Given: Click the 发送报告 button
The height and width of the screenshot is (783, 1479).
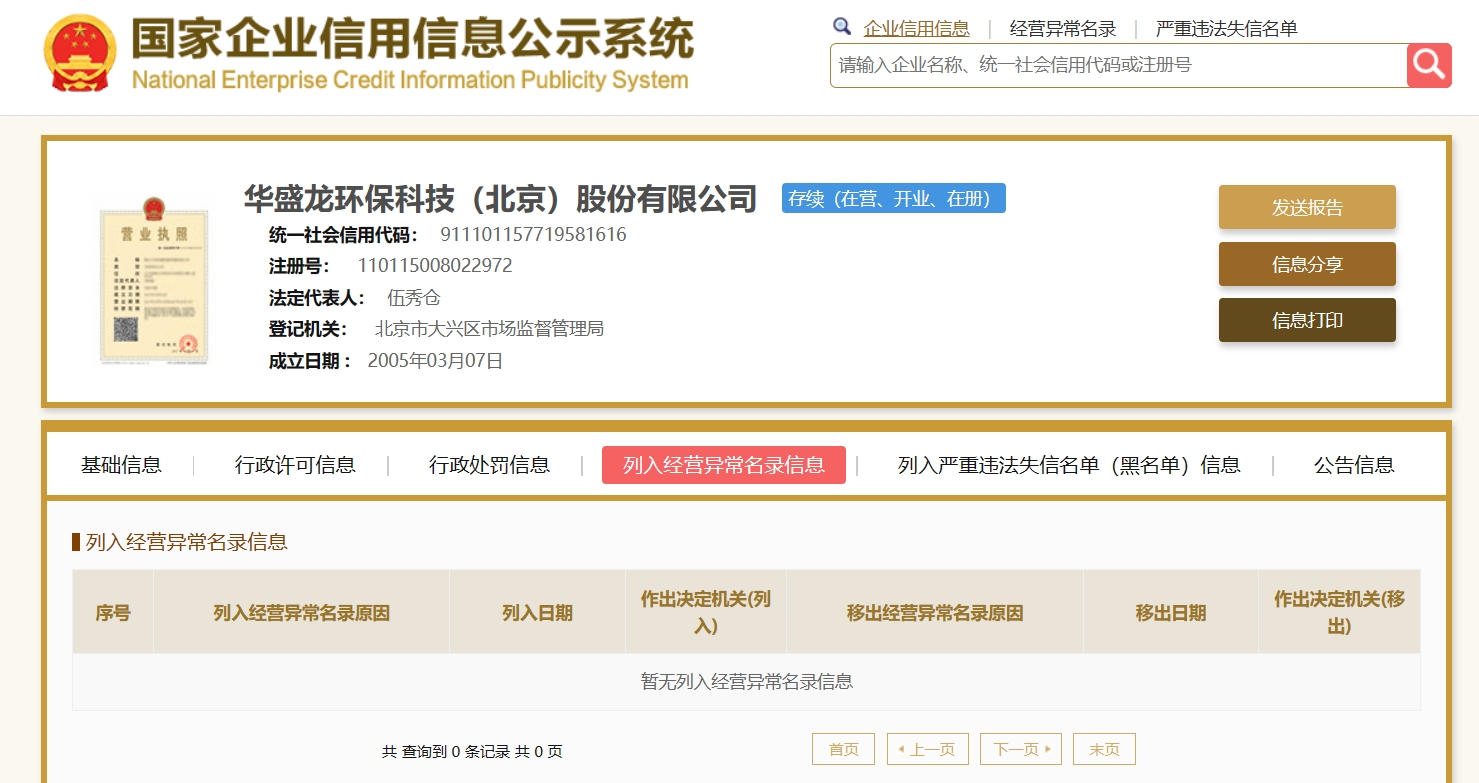Looking at the screenshot, I should [x=1307, y=207].
